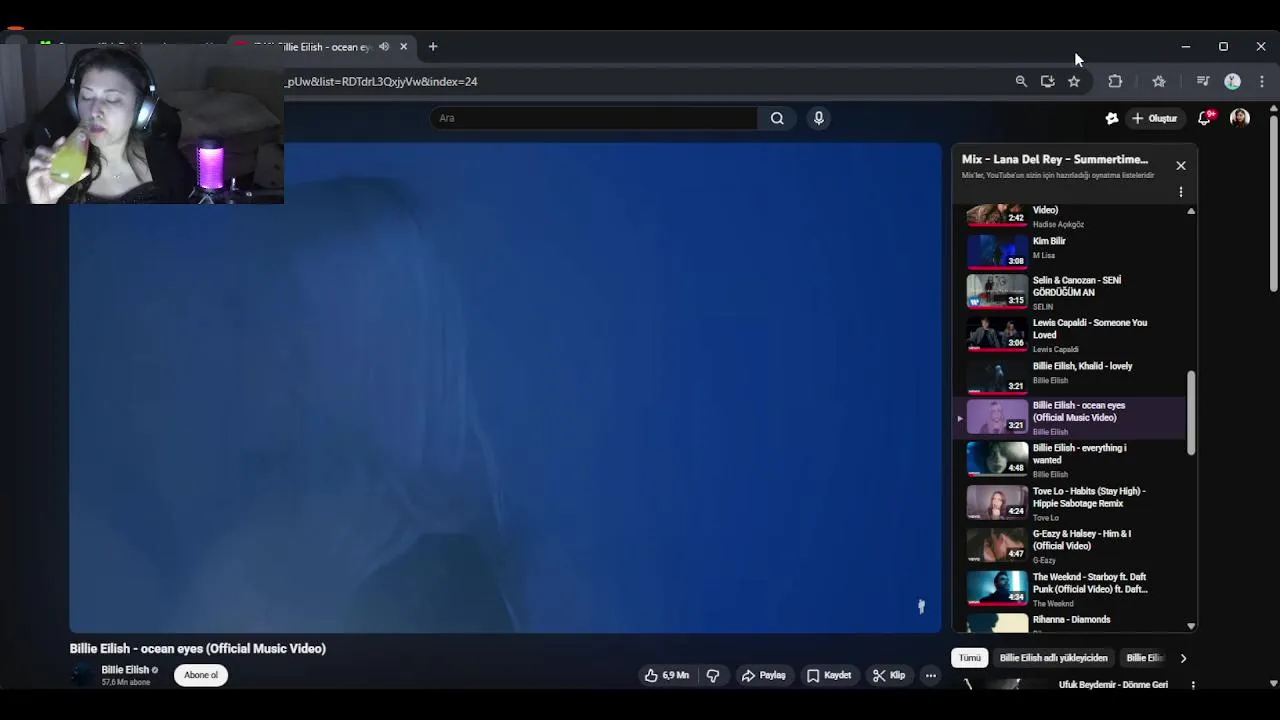This screenshot has width=1280, height=720.
Task: Open more actions under the video
Action: coord(930,675)
